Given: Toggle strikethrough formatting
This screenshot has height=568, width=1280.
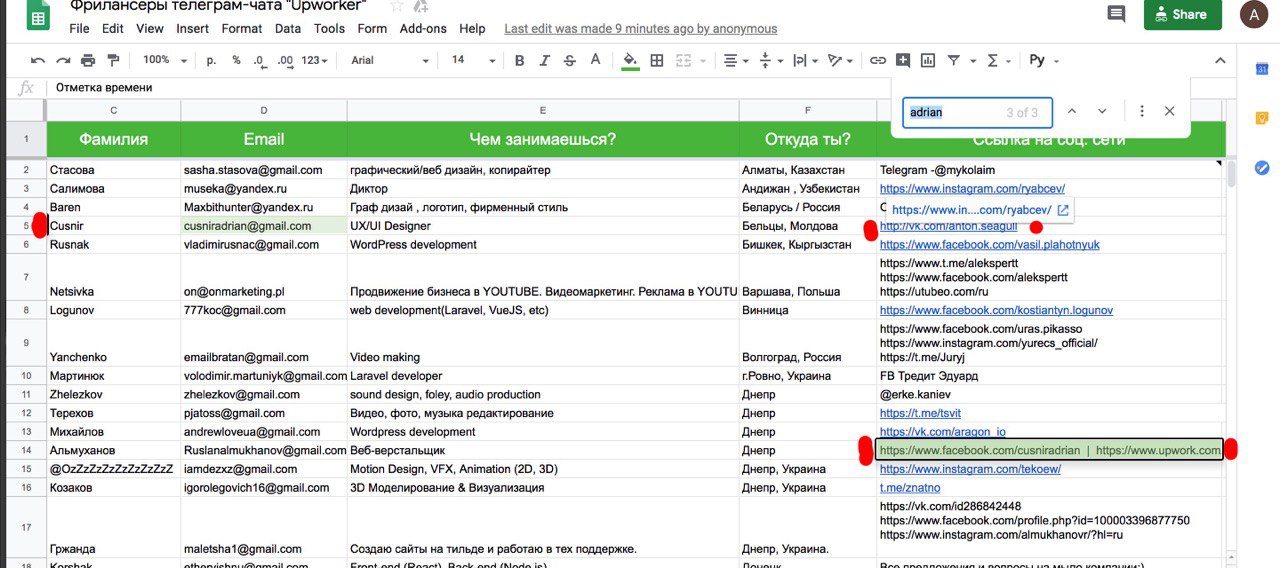Looking at the screenshot, I should 570,60.
